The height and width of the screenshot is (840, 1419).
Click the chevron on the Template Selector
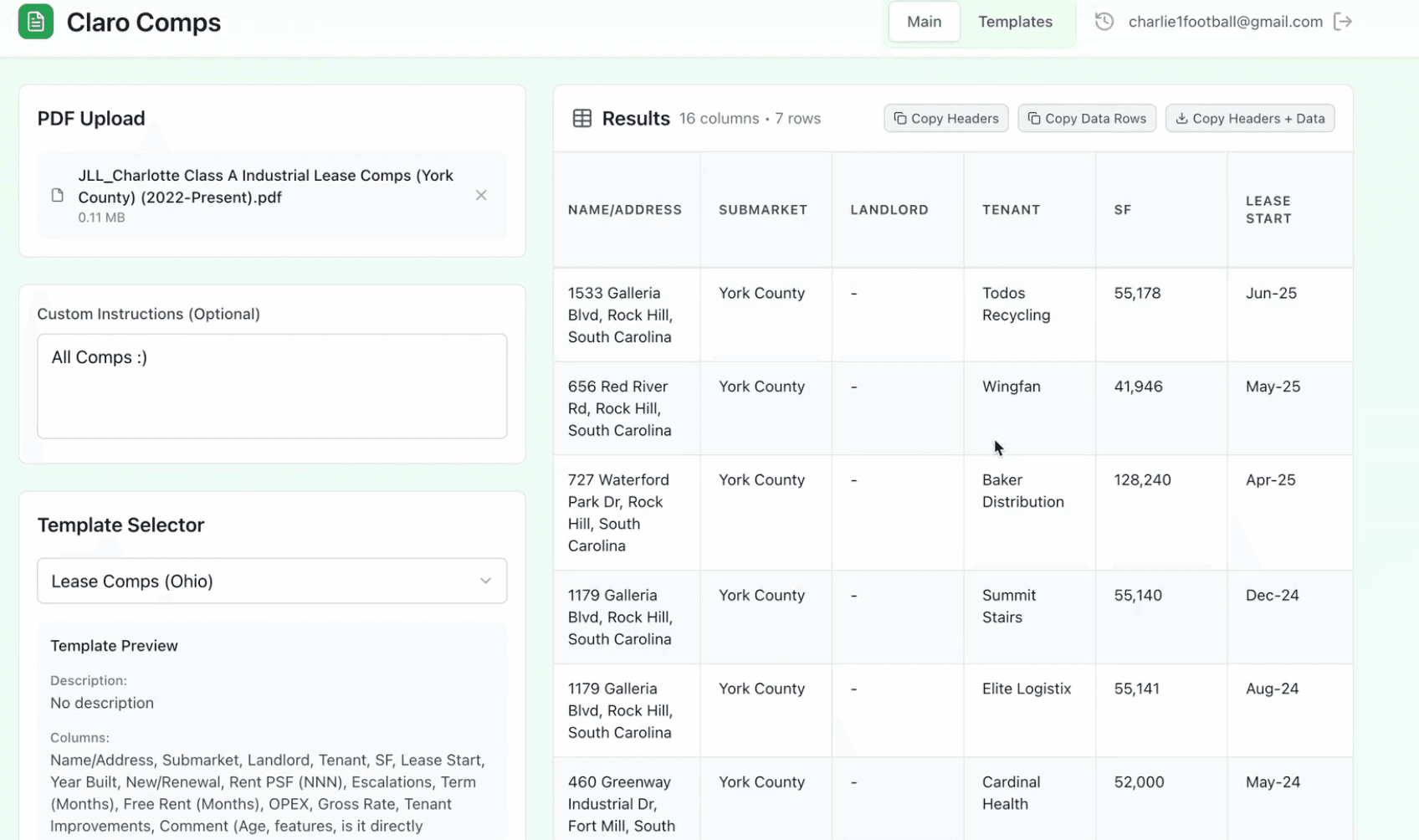[485, 581]
